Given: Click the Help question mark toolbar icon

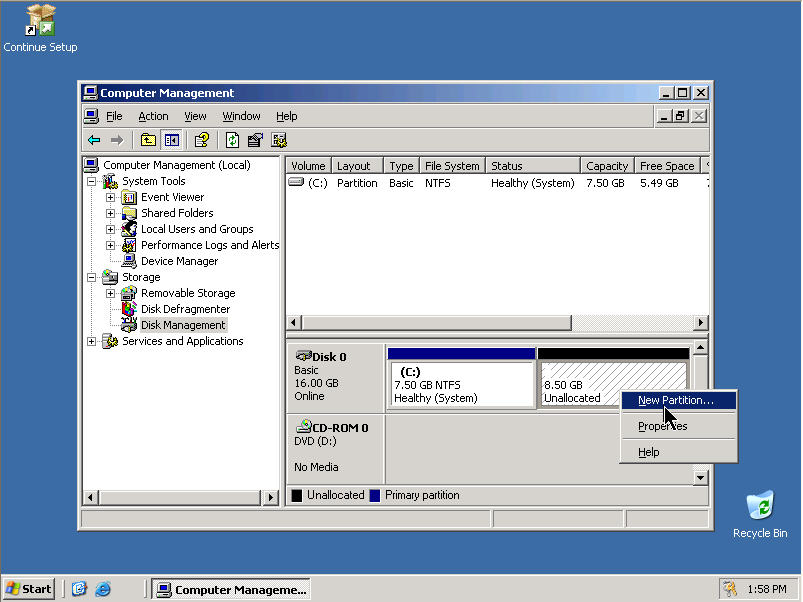Looking at the screenshot, I should (x=202, y=140).
